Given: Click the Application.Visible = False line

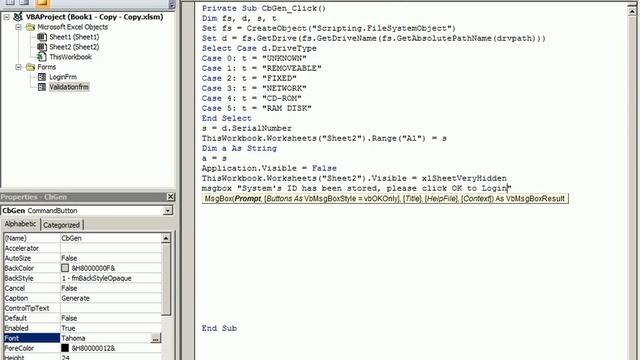Looking at the screenshot, I should point(269,168).
